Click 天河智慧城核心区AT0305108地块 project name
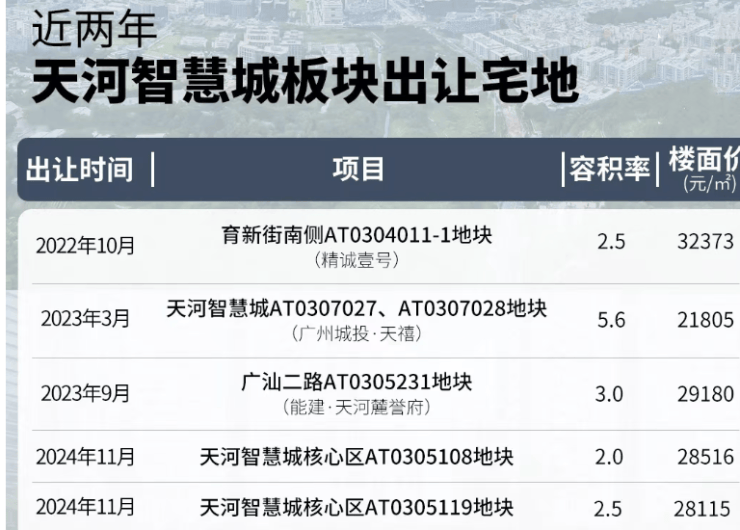The height and width of the screenshot is (530, 740). (x=357, y=457)
